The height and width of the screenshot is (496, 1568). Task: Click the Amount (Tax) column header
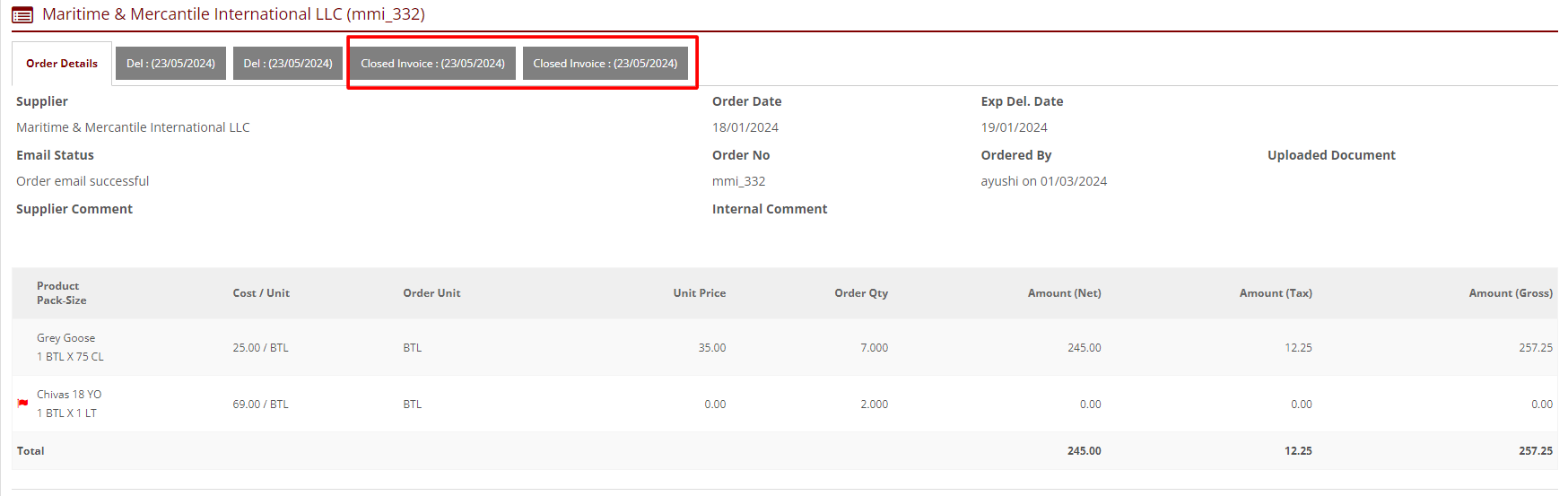coord(1275,293)
